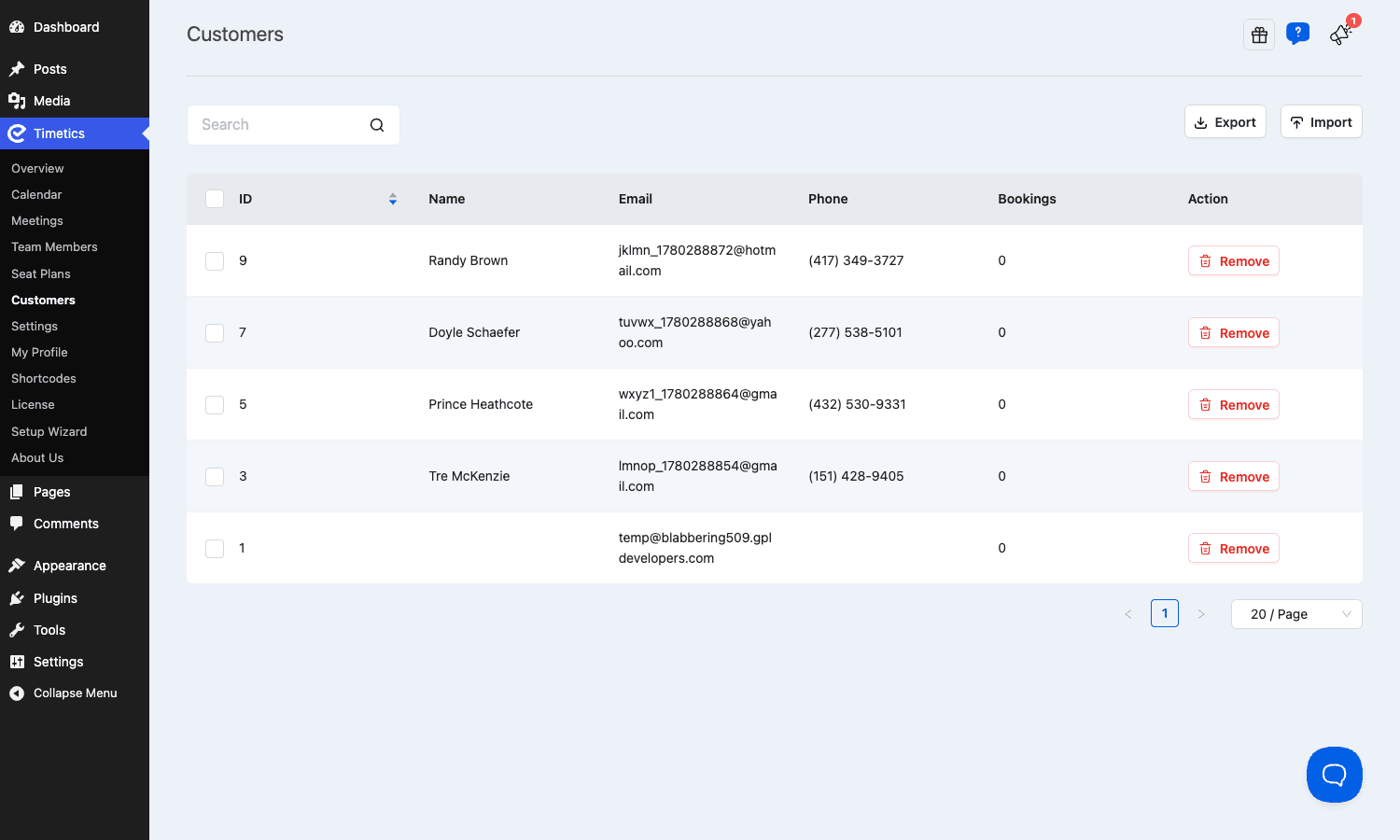Click the Phone column header

point(828,199)
